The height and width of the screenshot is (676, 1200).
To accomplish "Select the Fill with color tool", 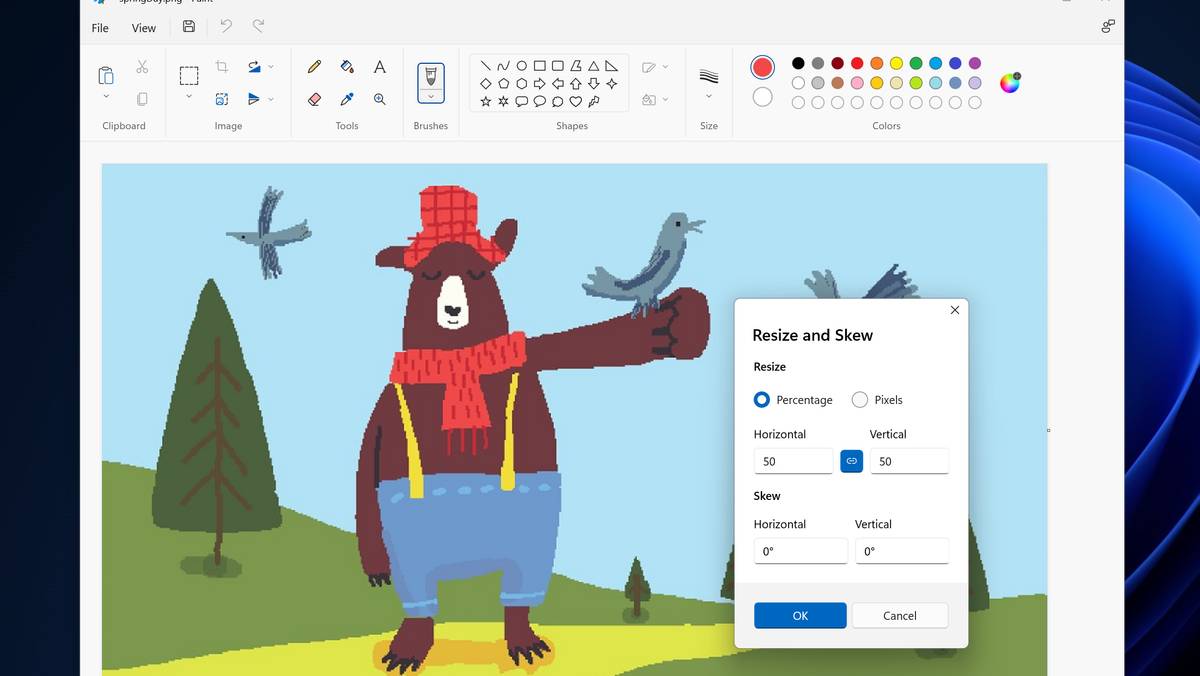I will click(x=347, y=67).
